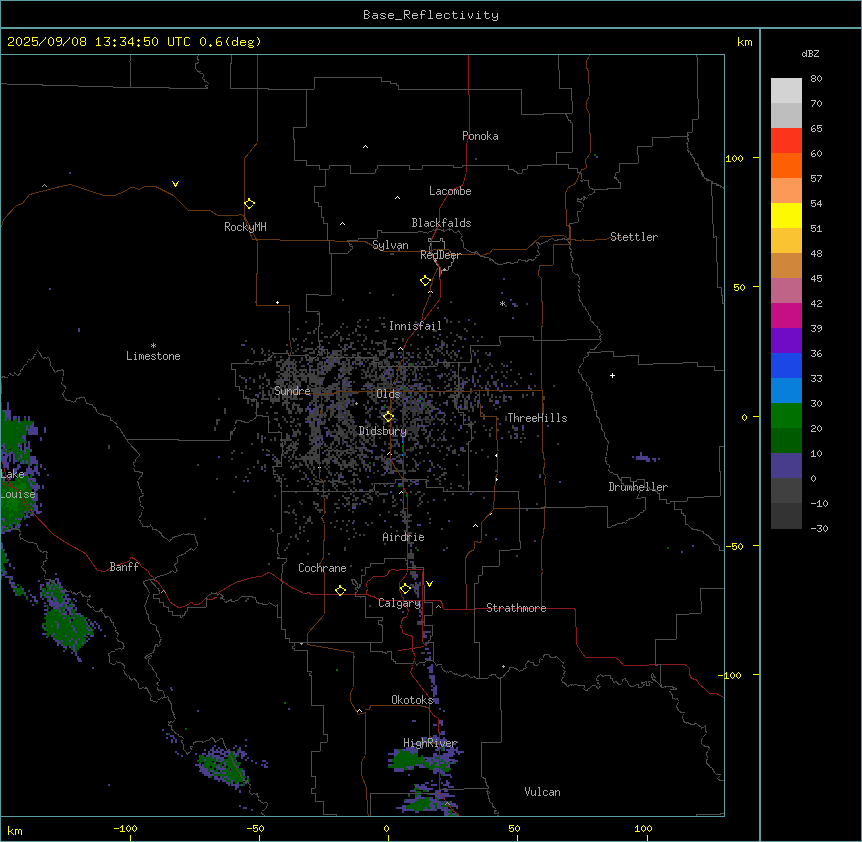Pick the dark green 20 dBZ legend swatch
Screen dimensions: 862x842
pos(786,441)
